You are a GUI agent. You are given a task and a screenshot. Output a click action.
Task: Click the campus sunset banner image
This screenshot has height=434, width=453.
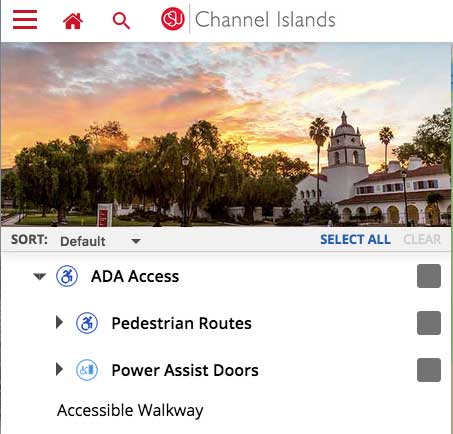(x=226, y=134)
